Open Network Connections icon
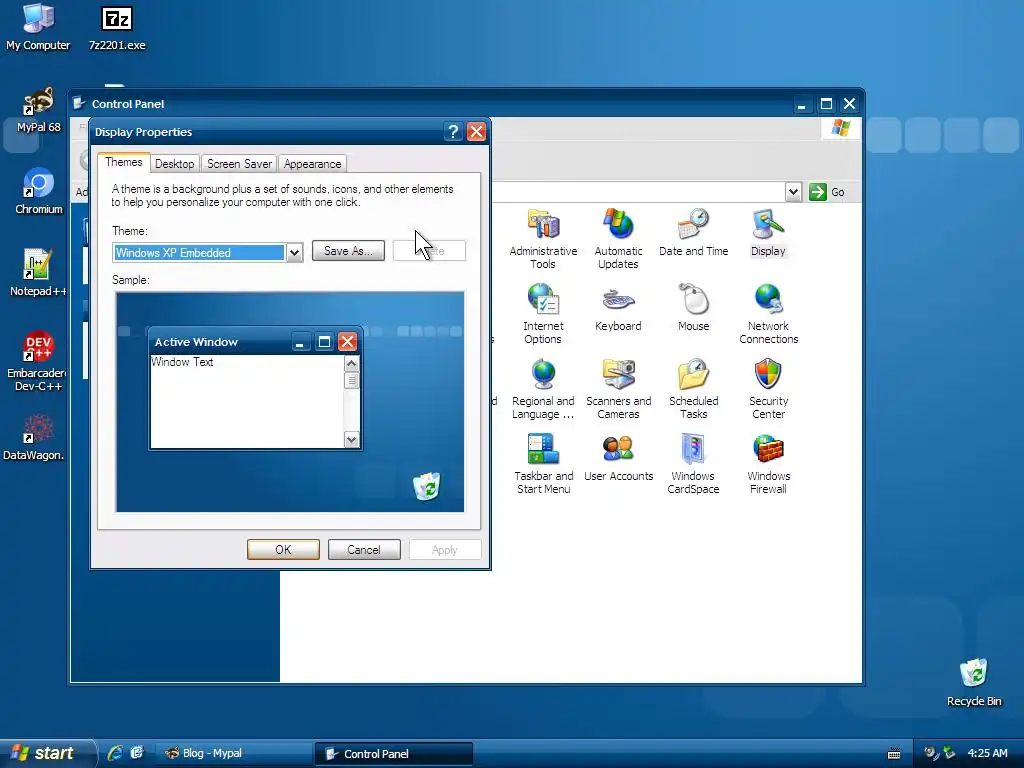Viewport: 1024px width, 768px height. tap(768, 314)
